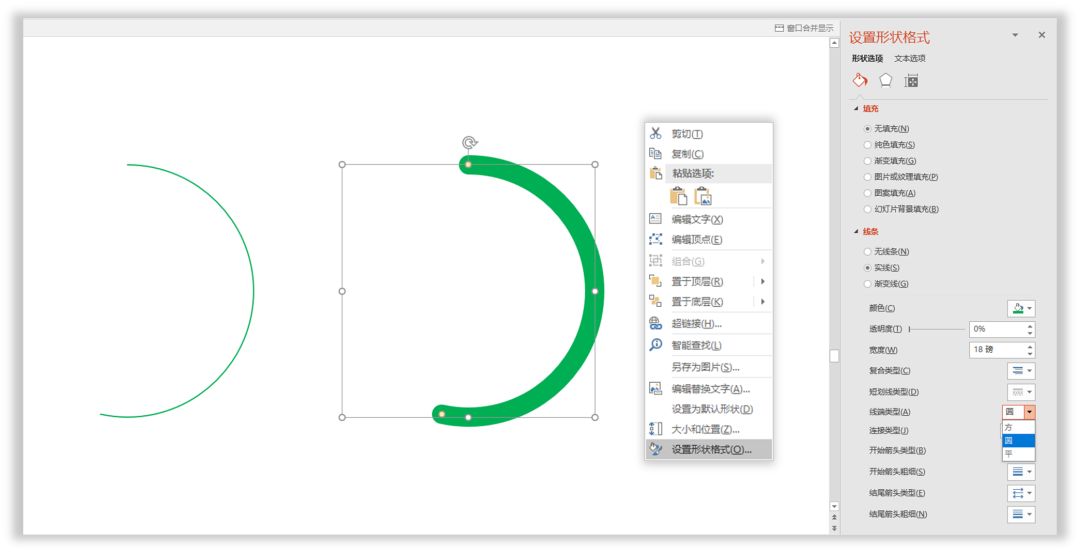Select the 渐变线(G) radio button
Screen dimensions: 1080x553
[x=867, y=284]
